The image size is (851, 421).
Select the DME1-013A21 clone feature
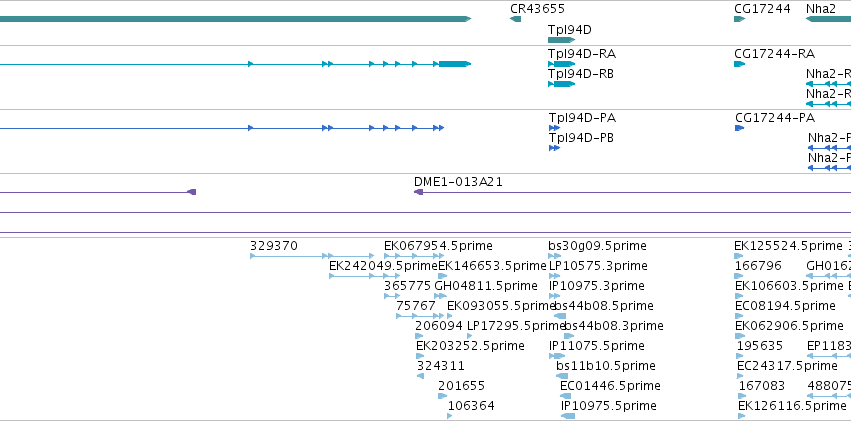632,192
